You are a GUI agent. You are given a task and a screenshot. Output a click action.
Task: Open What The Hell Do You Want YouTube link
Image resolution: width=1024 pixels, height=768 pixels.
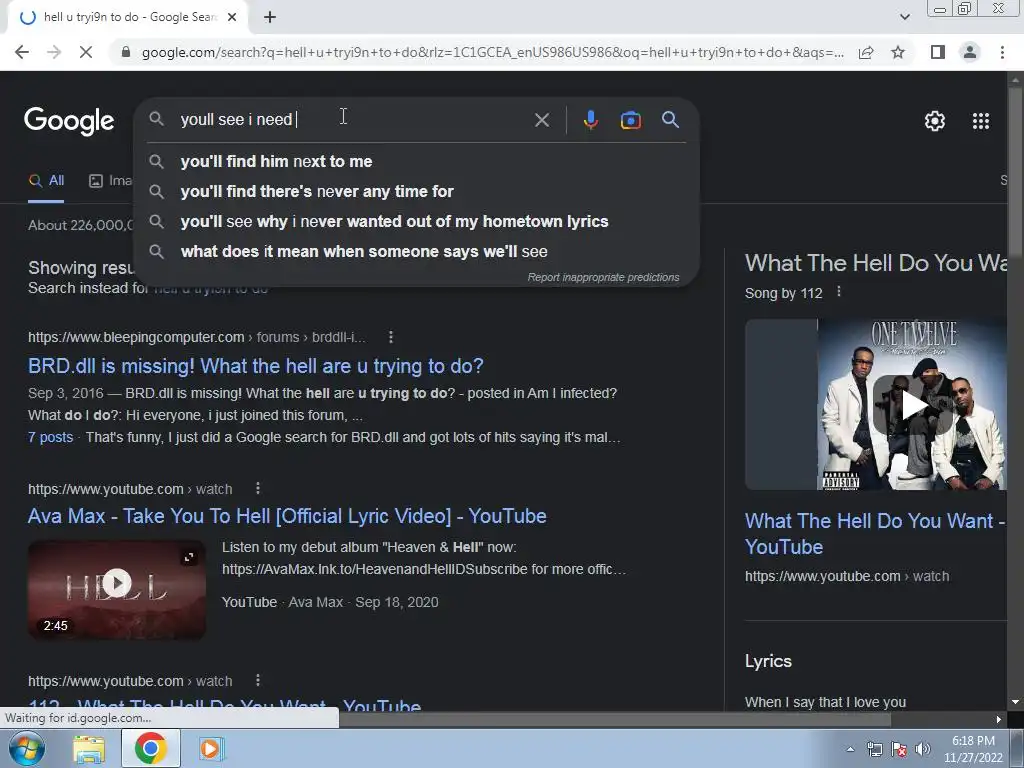point(874,534)
